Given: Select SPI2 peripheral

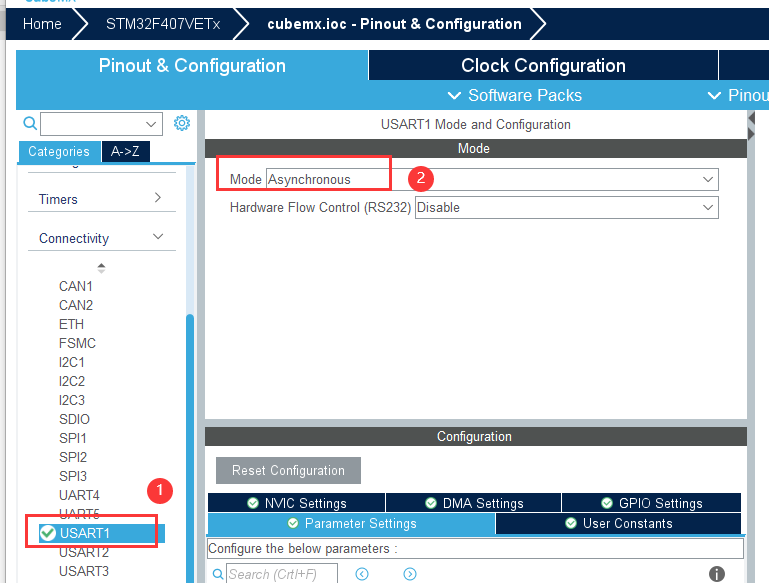Looking at the screenshot, I should tap(73, 457).
